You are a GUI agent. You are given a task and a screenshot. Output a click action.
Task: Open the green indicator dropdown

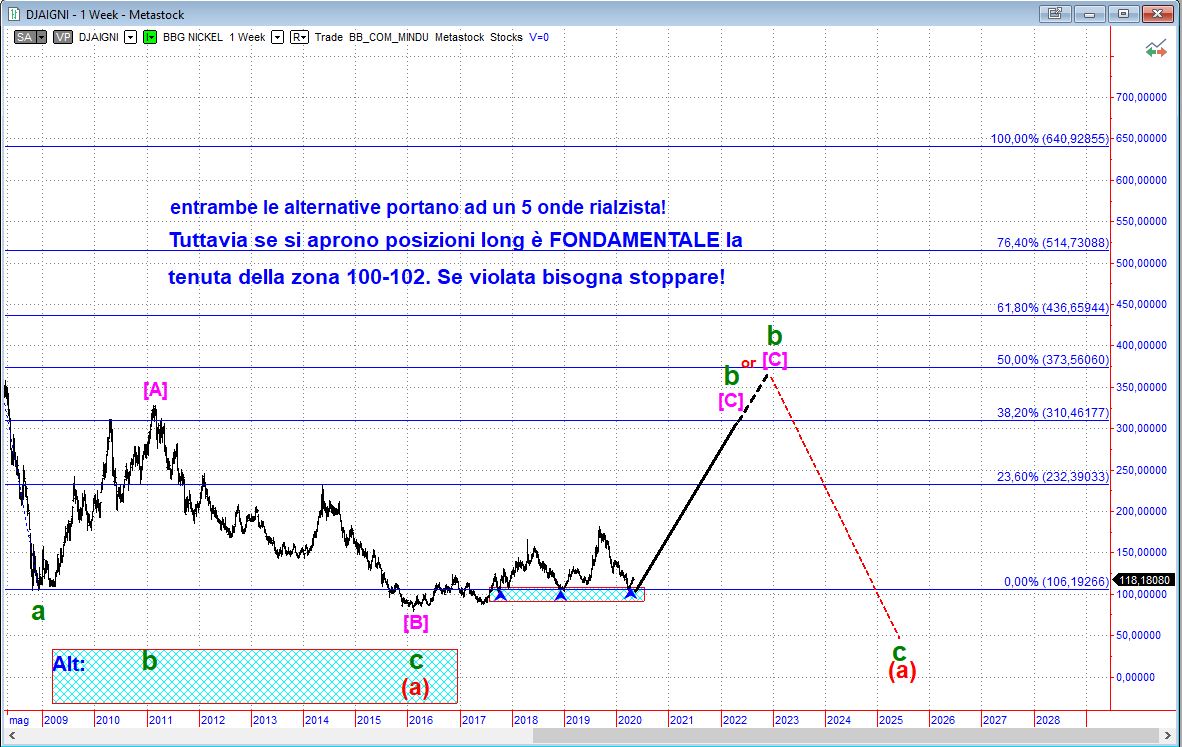[x=150, y=37]
